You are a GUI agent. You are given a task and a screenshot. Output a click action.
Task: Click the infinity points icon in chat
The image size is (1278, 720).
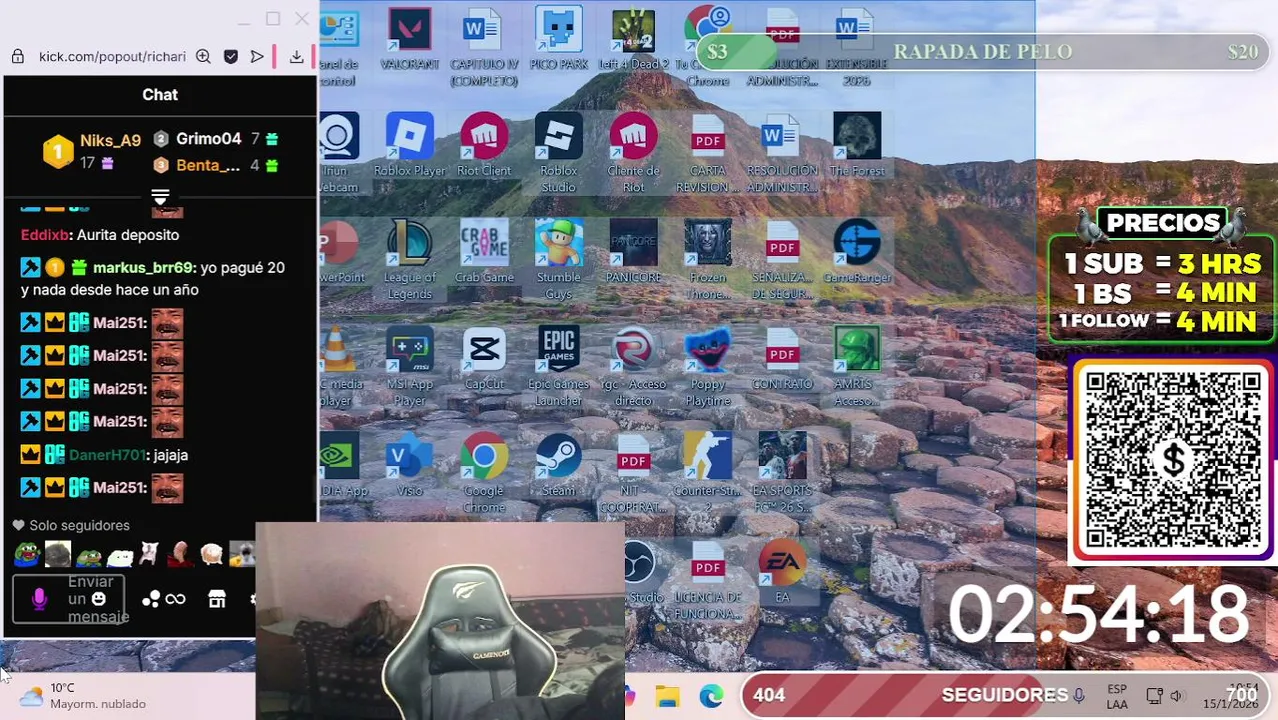click(176, 599)
